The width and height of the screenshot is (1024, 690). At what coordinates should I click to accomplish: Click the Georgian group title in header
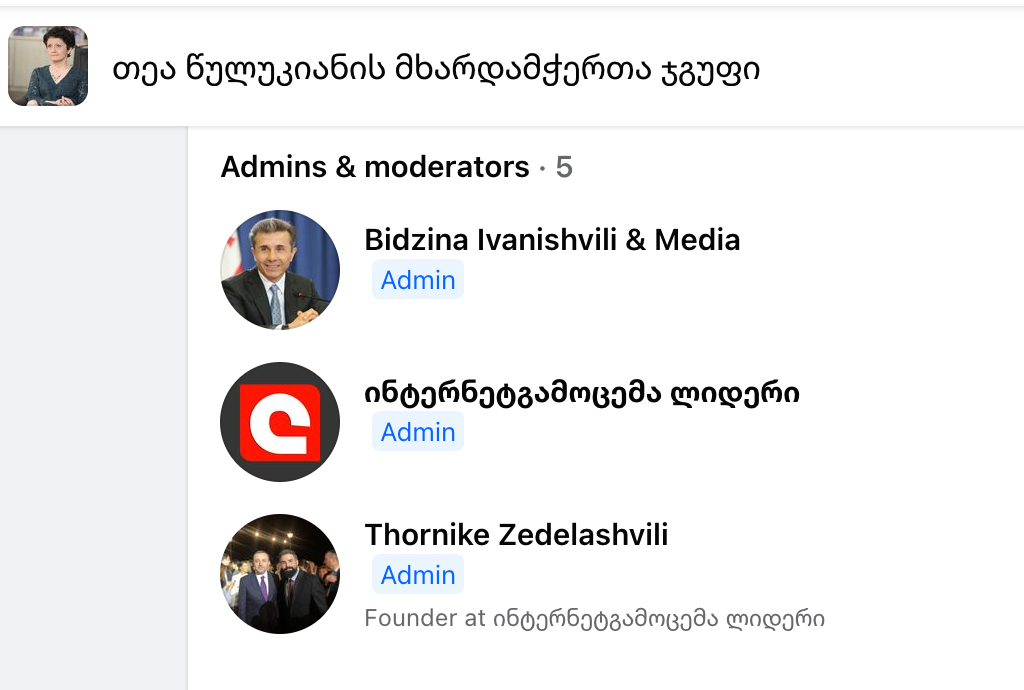[x=436, y=69]
